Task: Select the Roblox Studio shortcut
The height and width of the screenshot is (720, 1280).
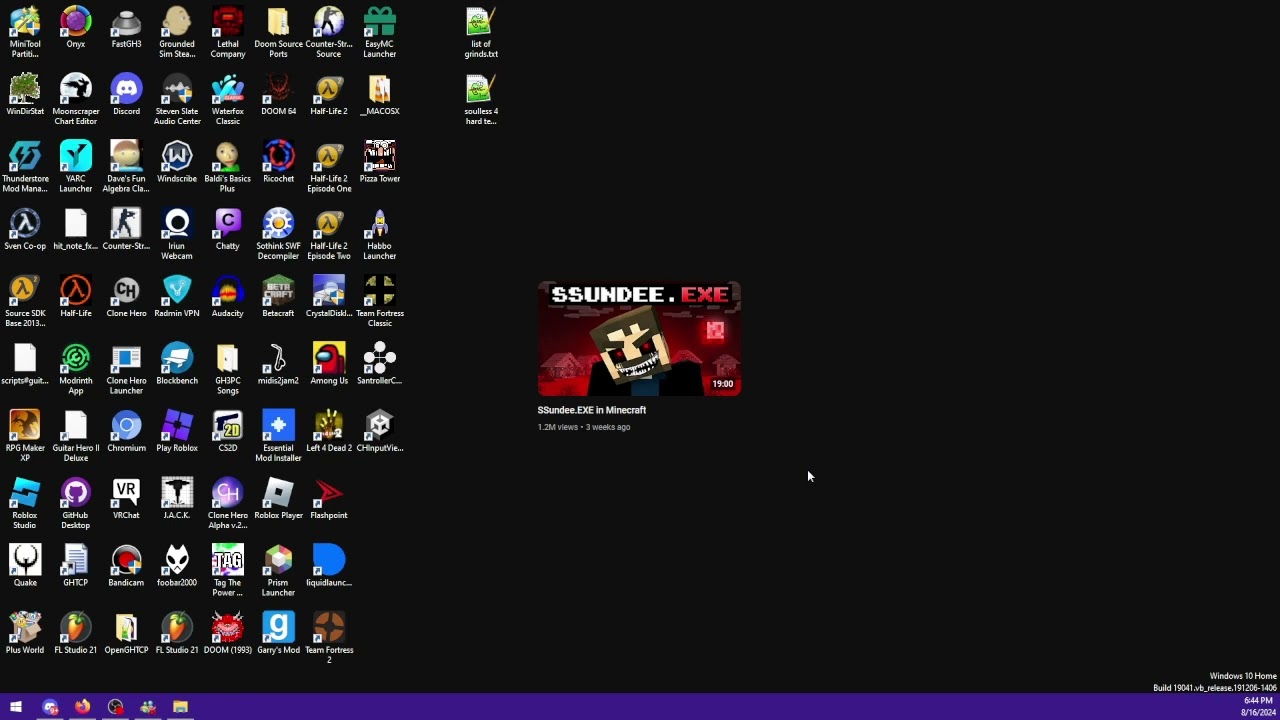Action: 25,503
